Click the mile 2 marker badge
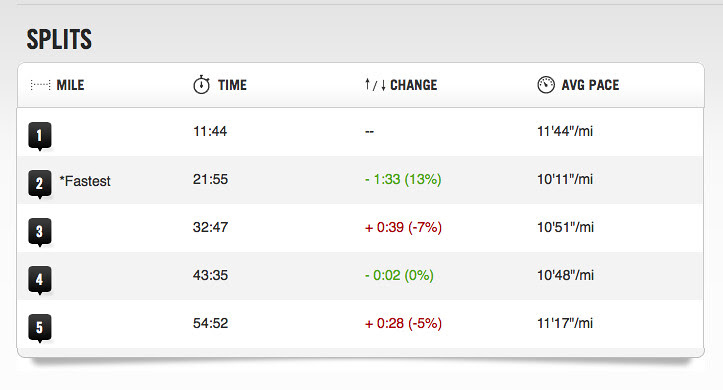Screen dimensions: 723x390 click(x=40, y=184)
